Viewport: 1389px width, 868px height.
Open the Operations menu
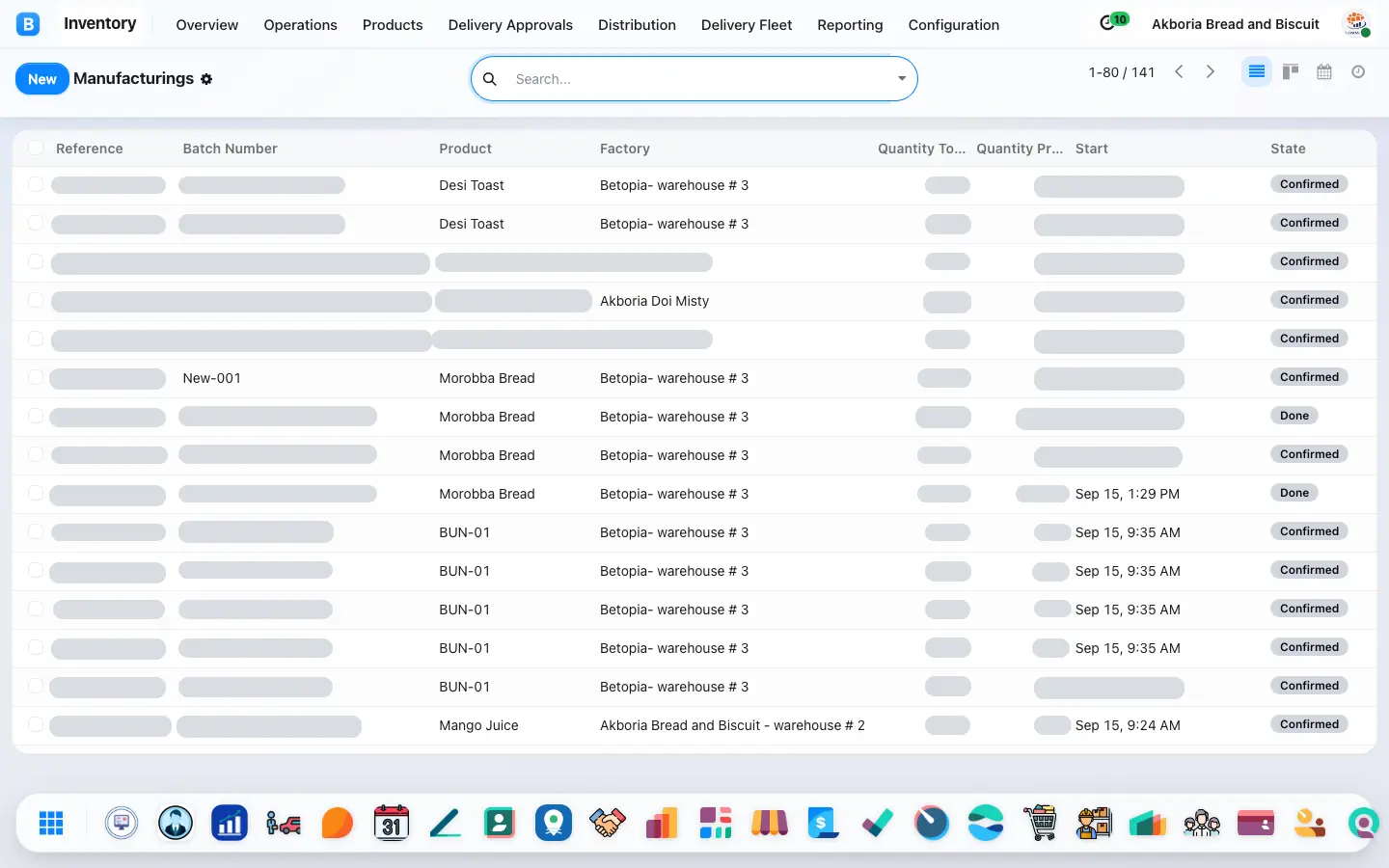pyautogui.click(x=300, y=25)
